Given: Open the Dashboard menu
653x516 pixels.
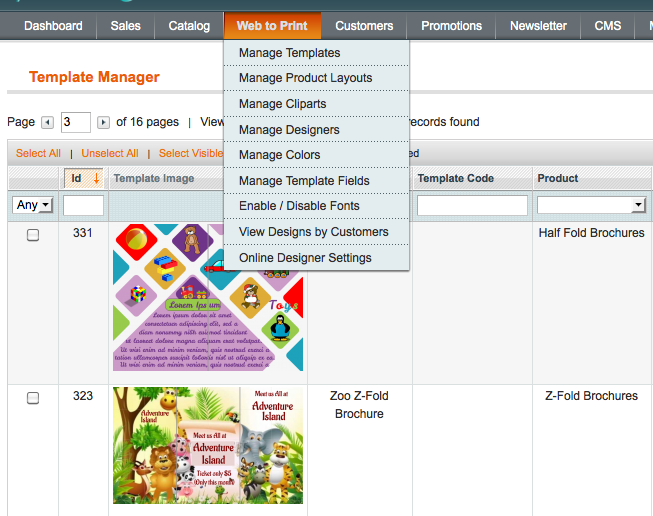Looking at the screenshot, I should pyautogui.click(x=53, y=26).
